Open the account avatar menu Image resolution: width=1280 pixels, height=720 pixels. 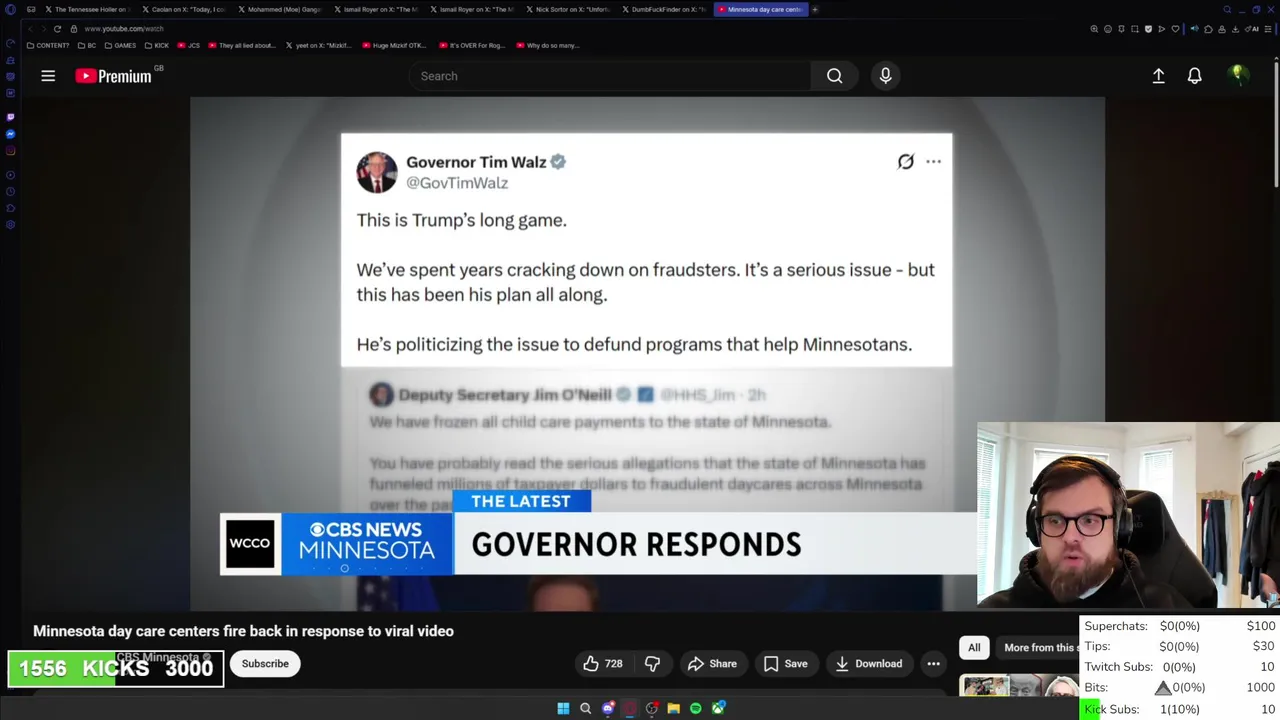(x=1238, y=76)
